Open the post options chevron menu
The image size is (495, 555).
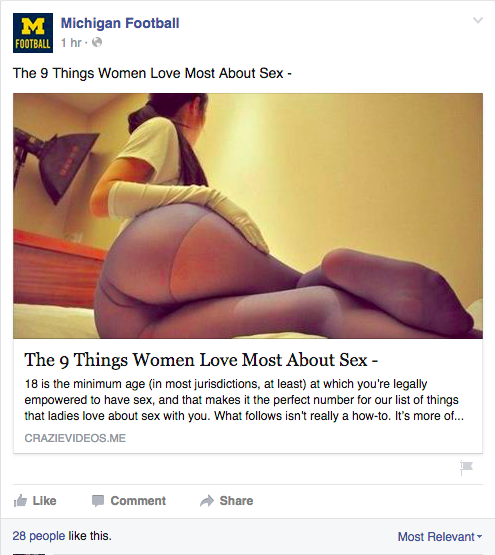(478, 20)
